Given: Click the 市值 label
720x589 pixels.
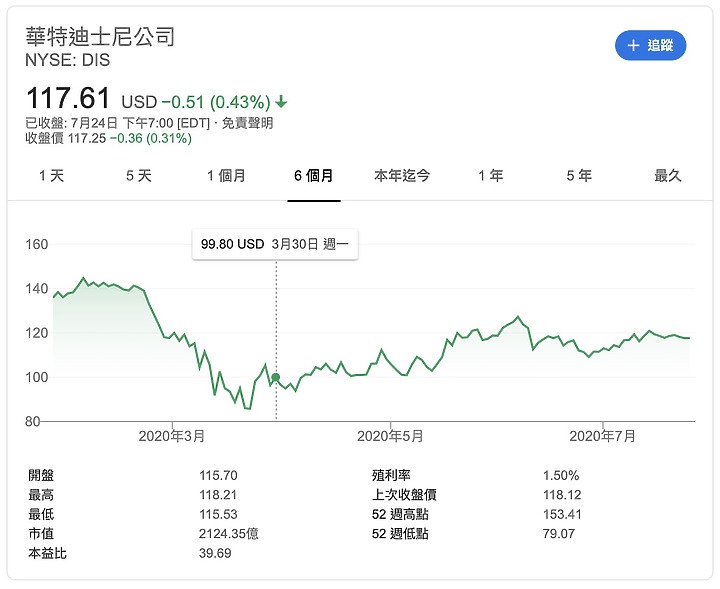Looking at the screenshot, I should pyautogui.click(x=41, y=533).
